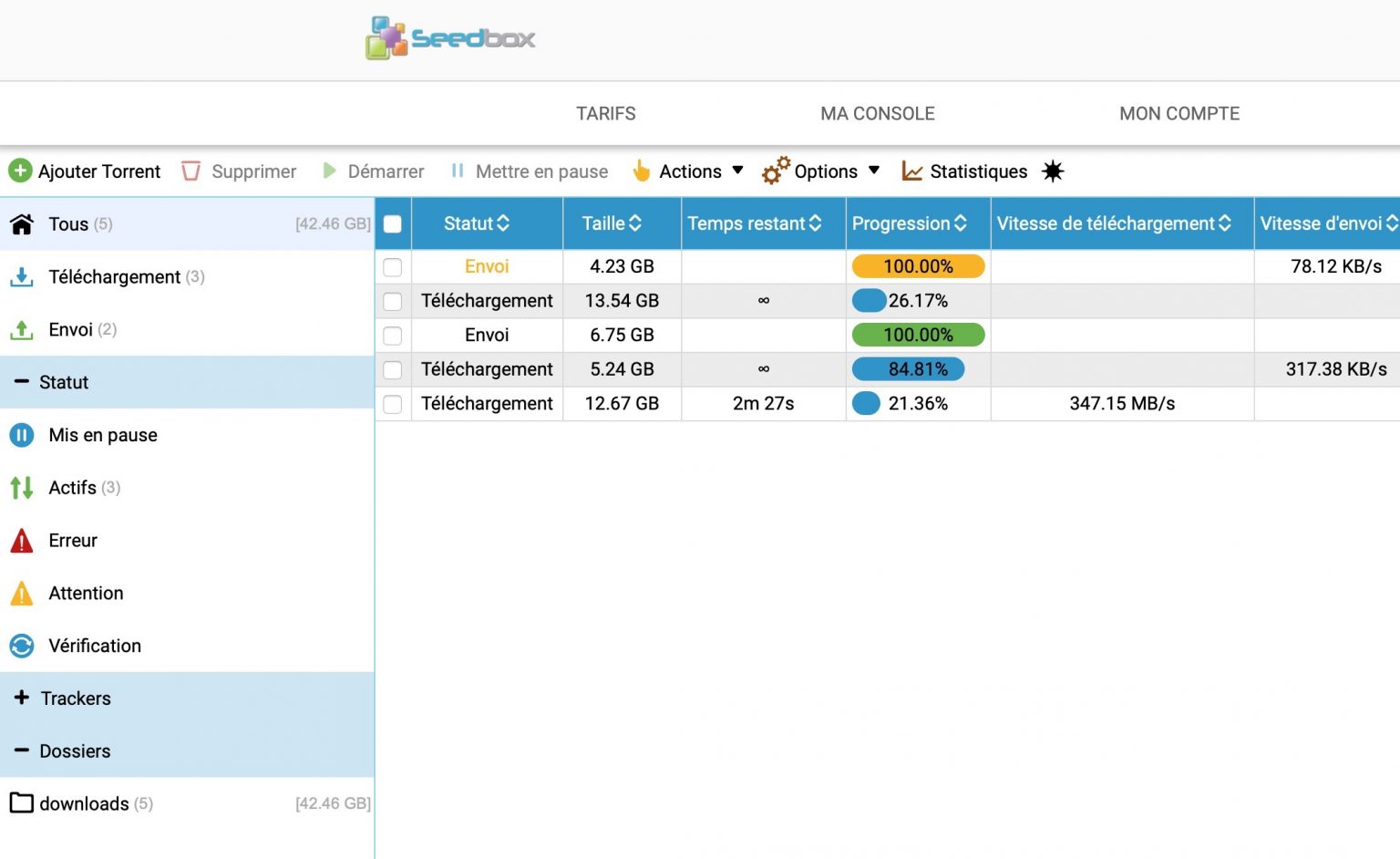Image resolution: width=1400 pixels, height=859 pixels.
Task: Open the Statistiques chart icon
Action: coord(911,171)
